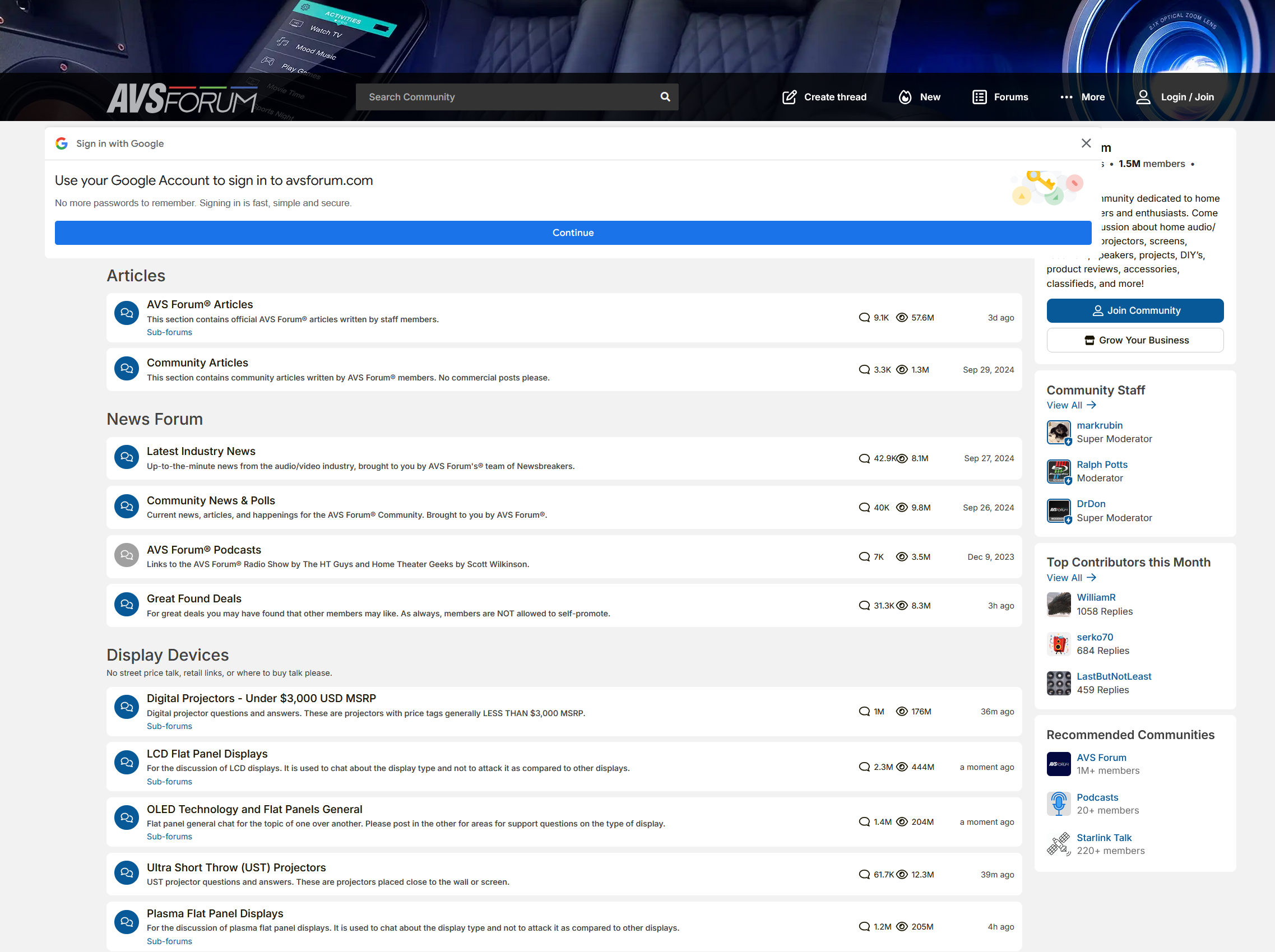1275x952 pixels.
Task: Expand Sub-forums under OLED Technology
Action: click(169, 836)
